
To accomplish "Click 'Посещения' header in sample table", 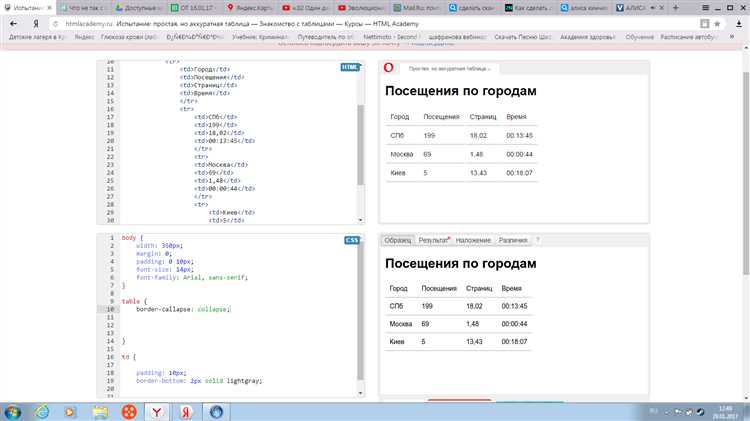I will coord(439,288).
